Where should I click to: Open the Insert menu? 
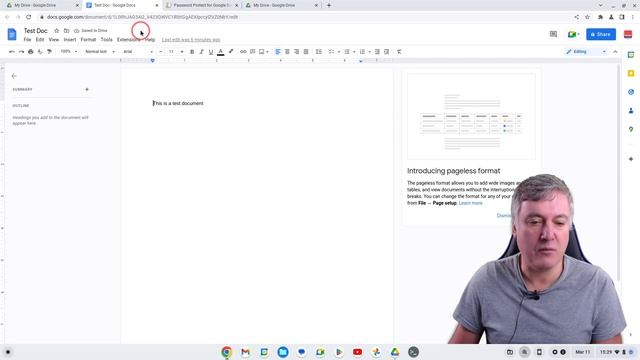[70, 40]
